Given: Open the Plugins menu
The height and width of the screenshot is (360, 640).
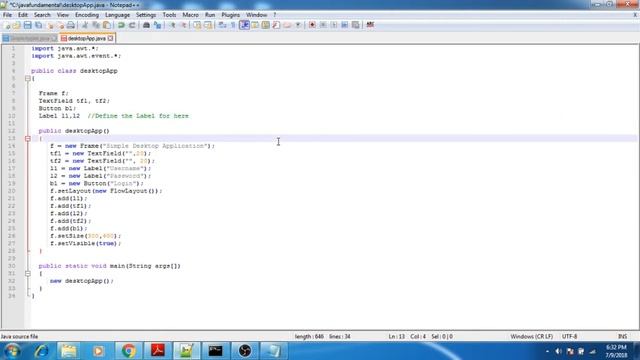Looking at the screenshot, I should [231, 15].
